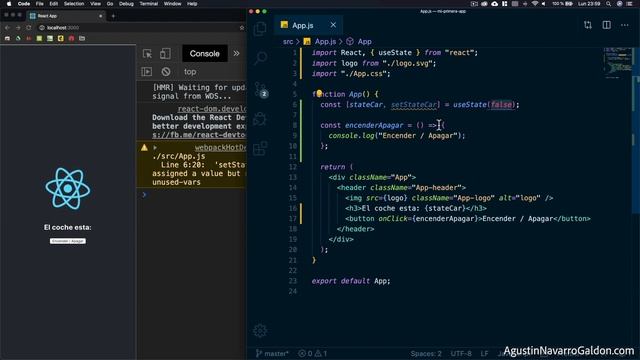Activate DevTools inspect element picker
This screenshot has width=640, height=360.
coord(147,53)
